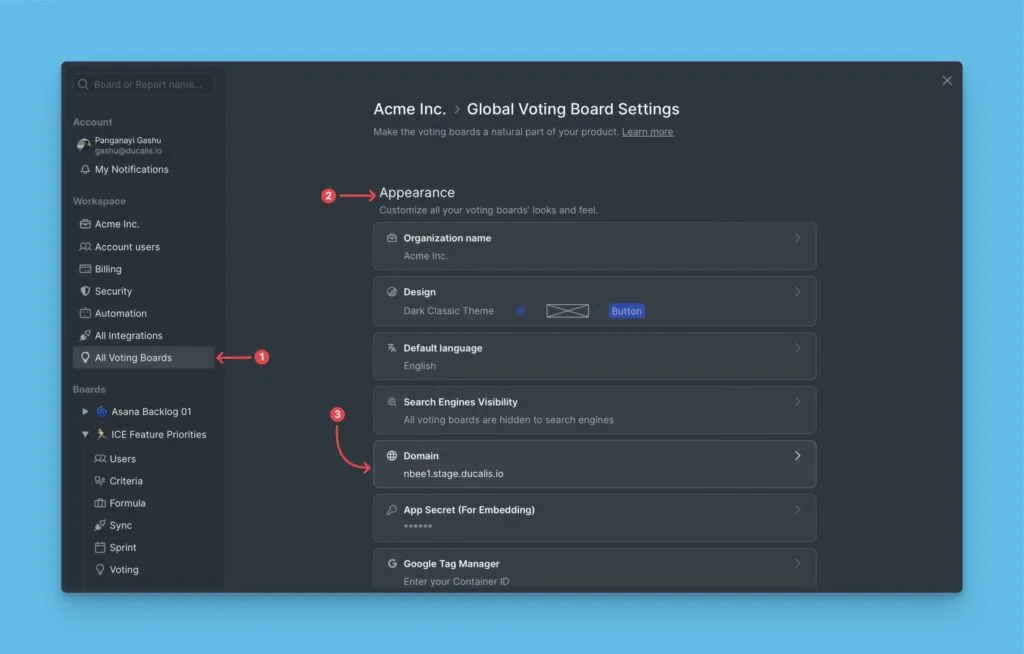
Task: Click the key icon beside App Secret
Action: pos(391,510)
